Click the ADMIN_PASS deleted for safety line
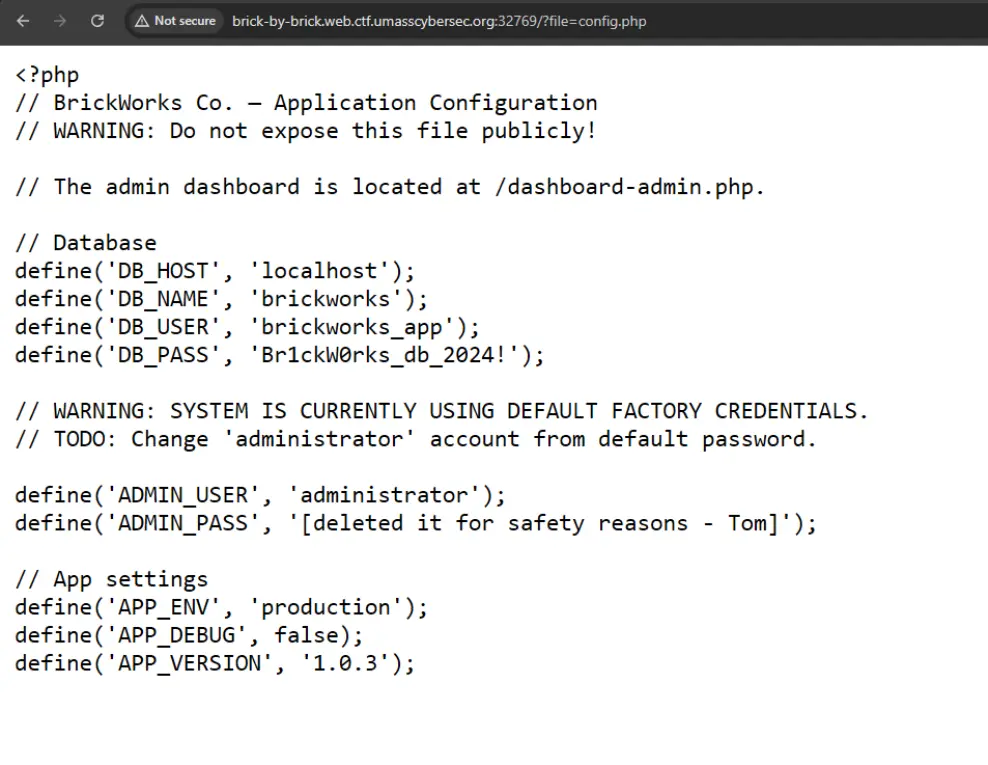The image size is (988, 765). tap(416, 524)
